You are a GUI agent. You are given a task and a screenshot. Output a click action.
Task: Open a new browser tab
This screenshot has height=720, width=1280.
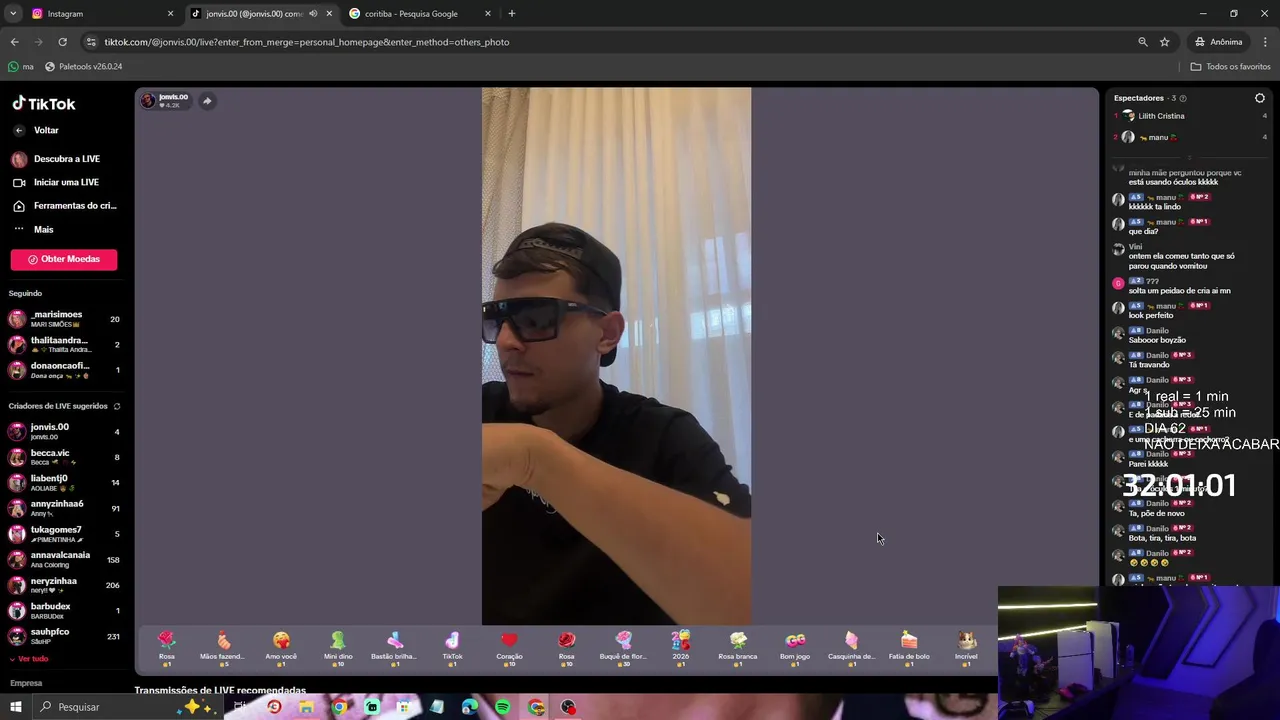pos(511,14)
